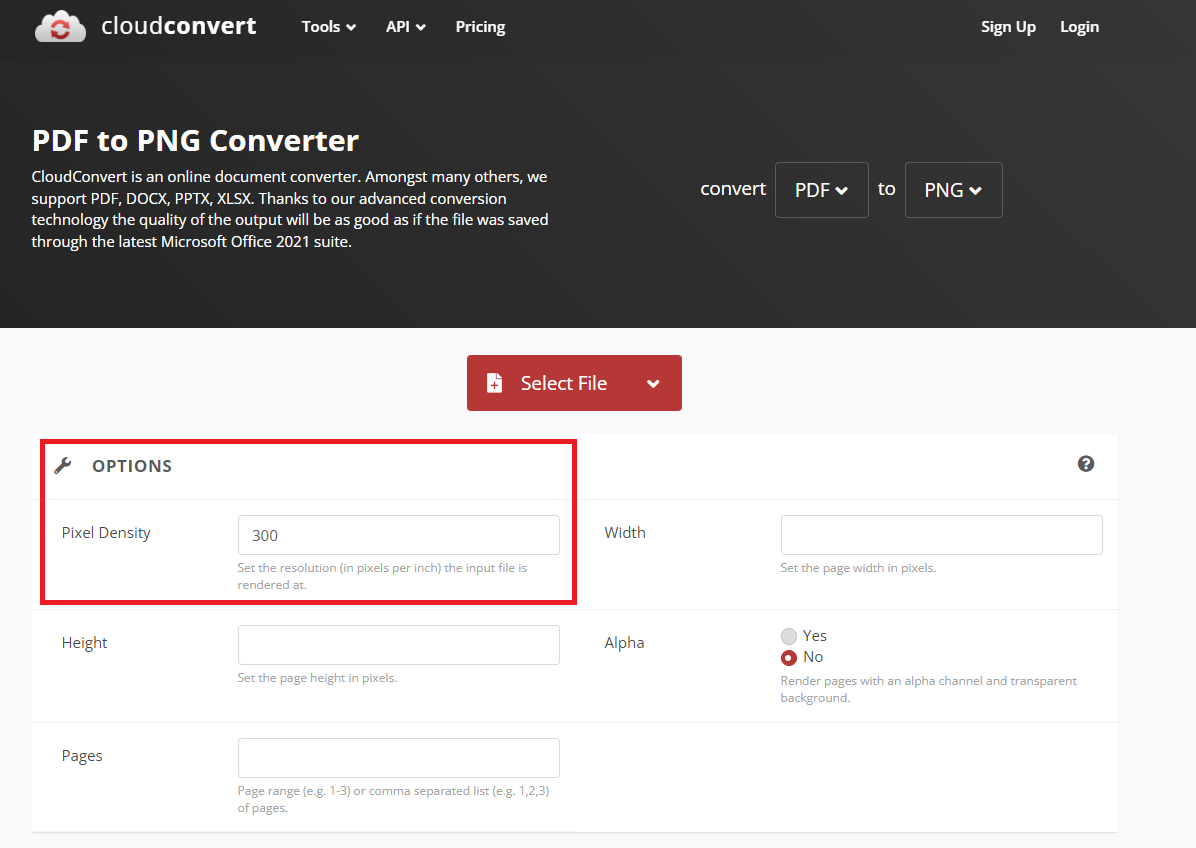Open the PDF source format dropdown
Screen dimensions: 1196x848
821,190
